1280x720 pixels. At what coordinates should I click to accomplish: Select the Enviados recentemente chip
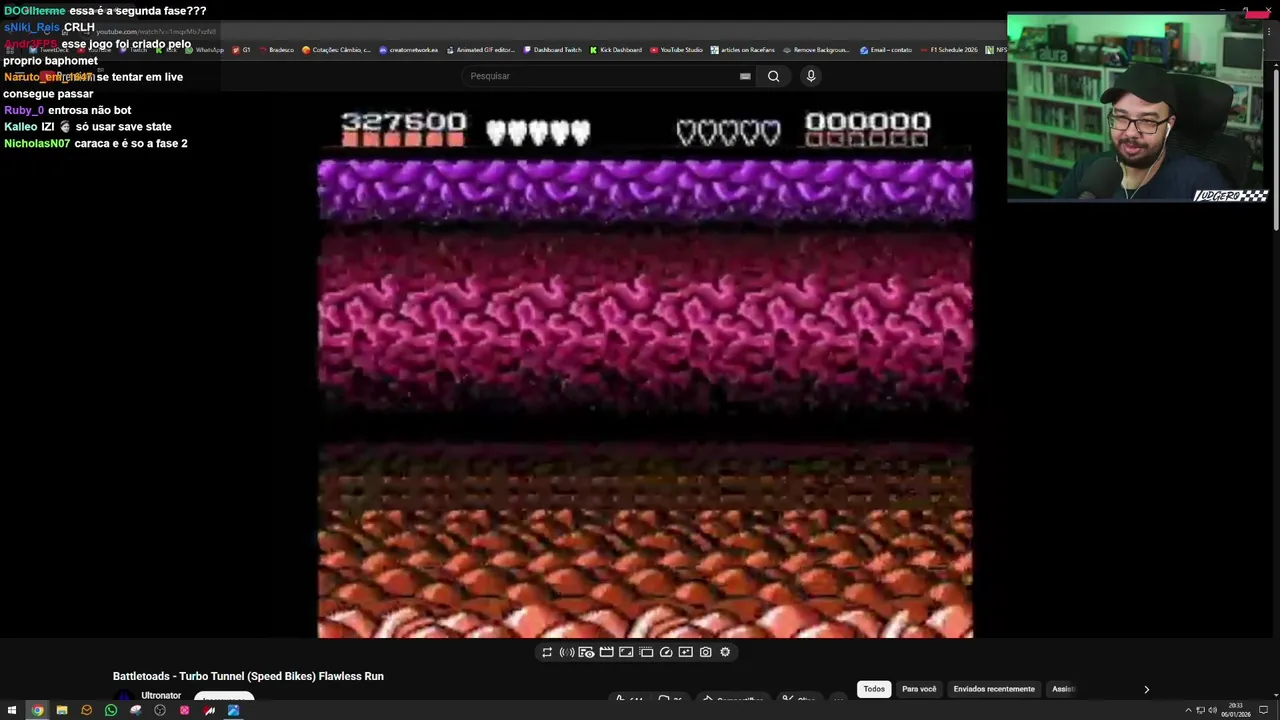pyautogui.click(x=994, y=689)
